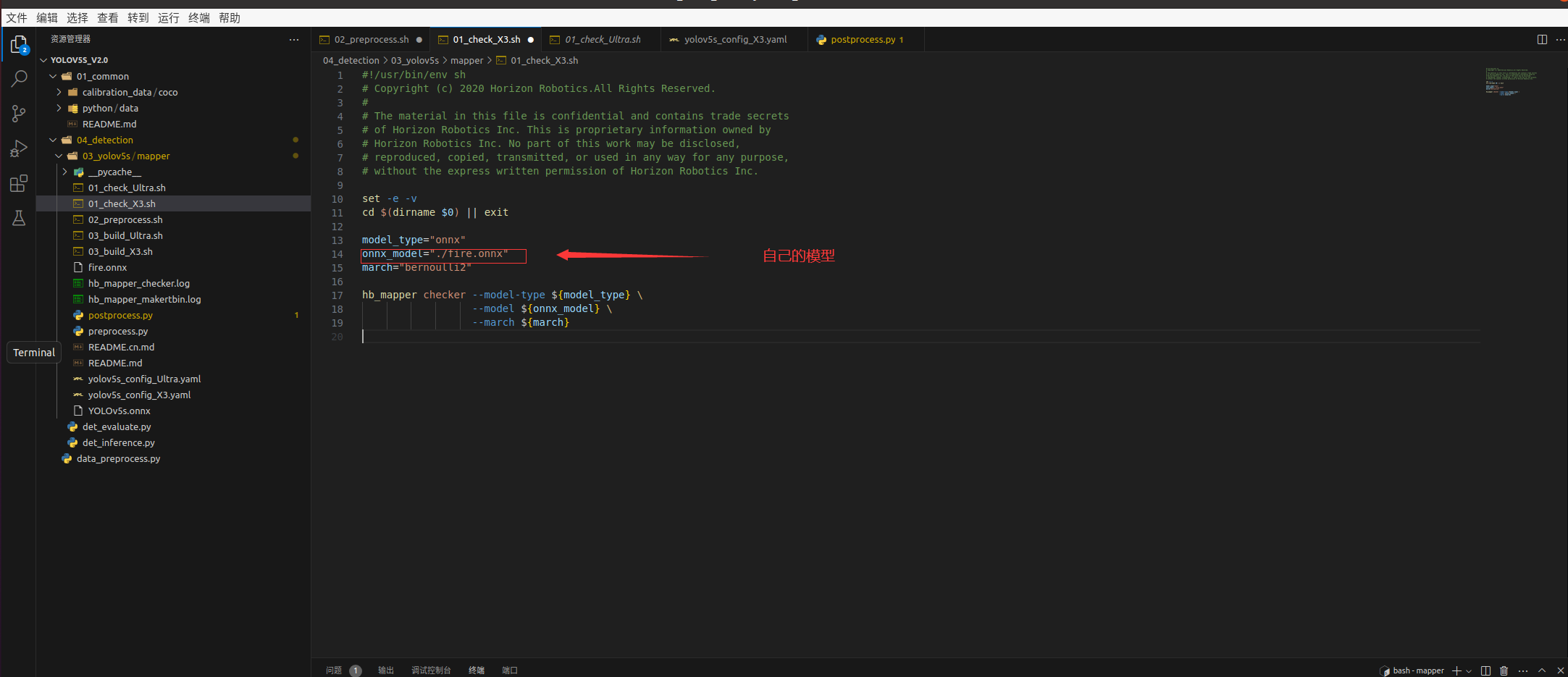The width and height of the screenshot is (1568, 677).
Task: Open the 文件 menu
Action: click(x=17, y=18)
